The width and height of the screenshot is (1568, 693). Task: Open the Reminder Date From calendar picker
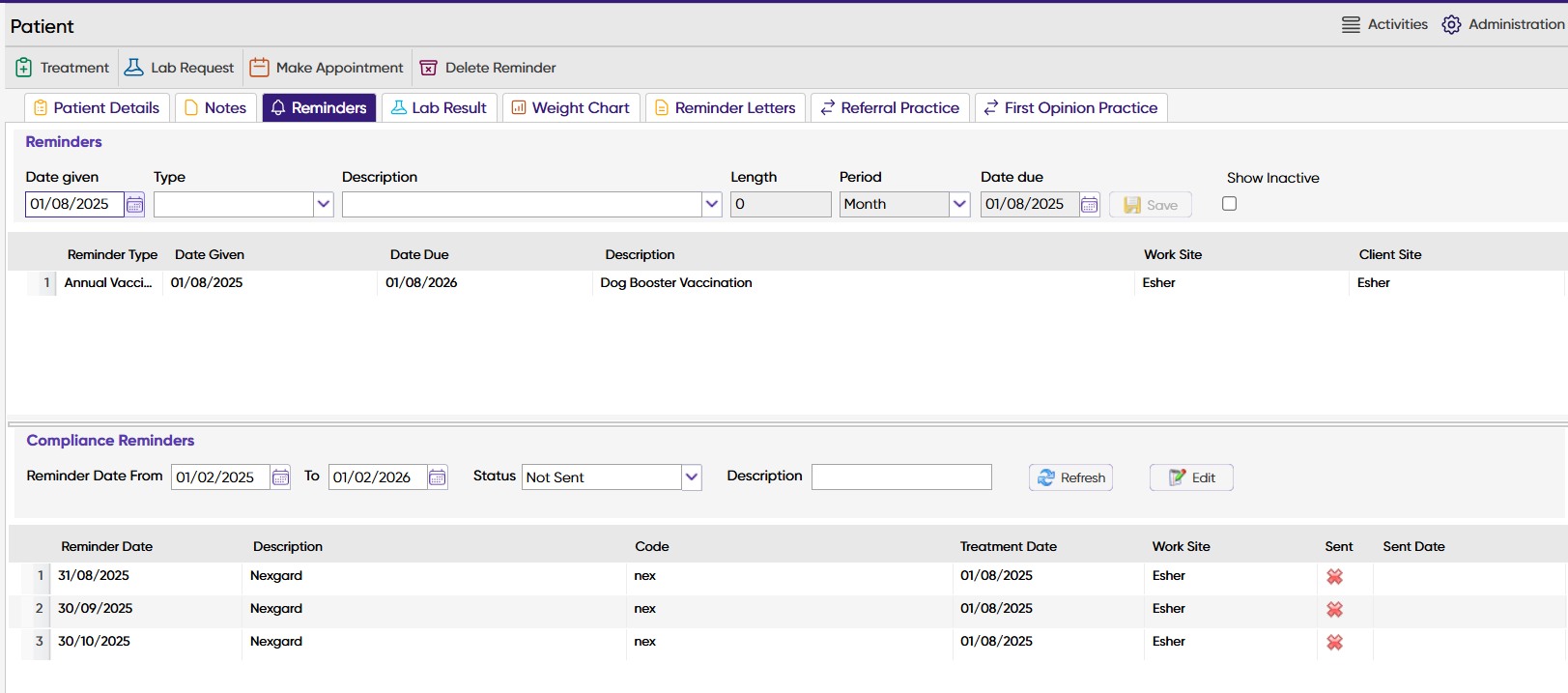(x=280, y=477)
